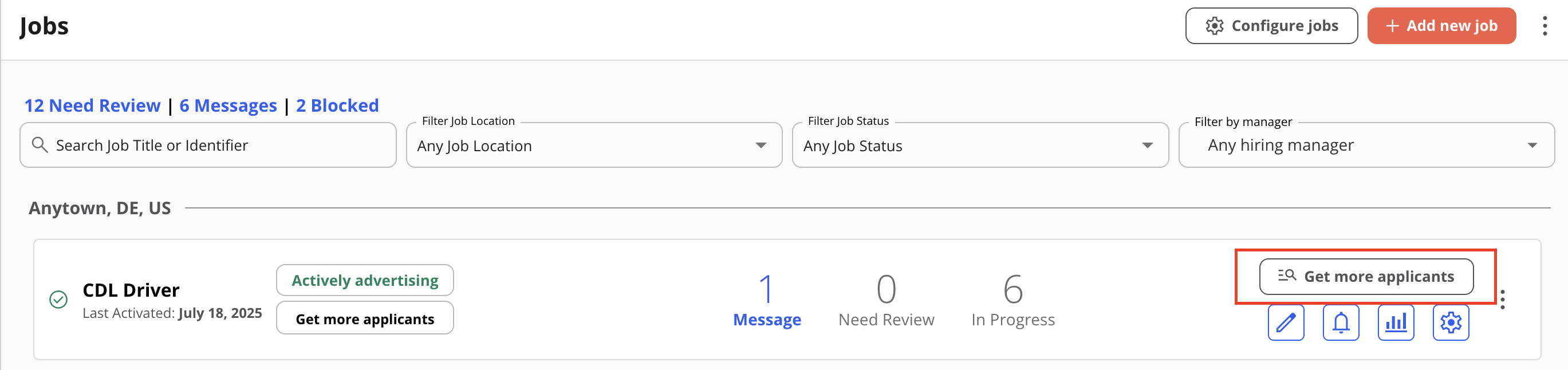Screen dimensions: 1568x370
Task: Open the bell notifications icon for CDL Driver
Action: coord(1341,322)
